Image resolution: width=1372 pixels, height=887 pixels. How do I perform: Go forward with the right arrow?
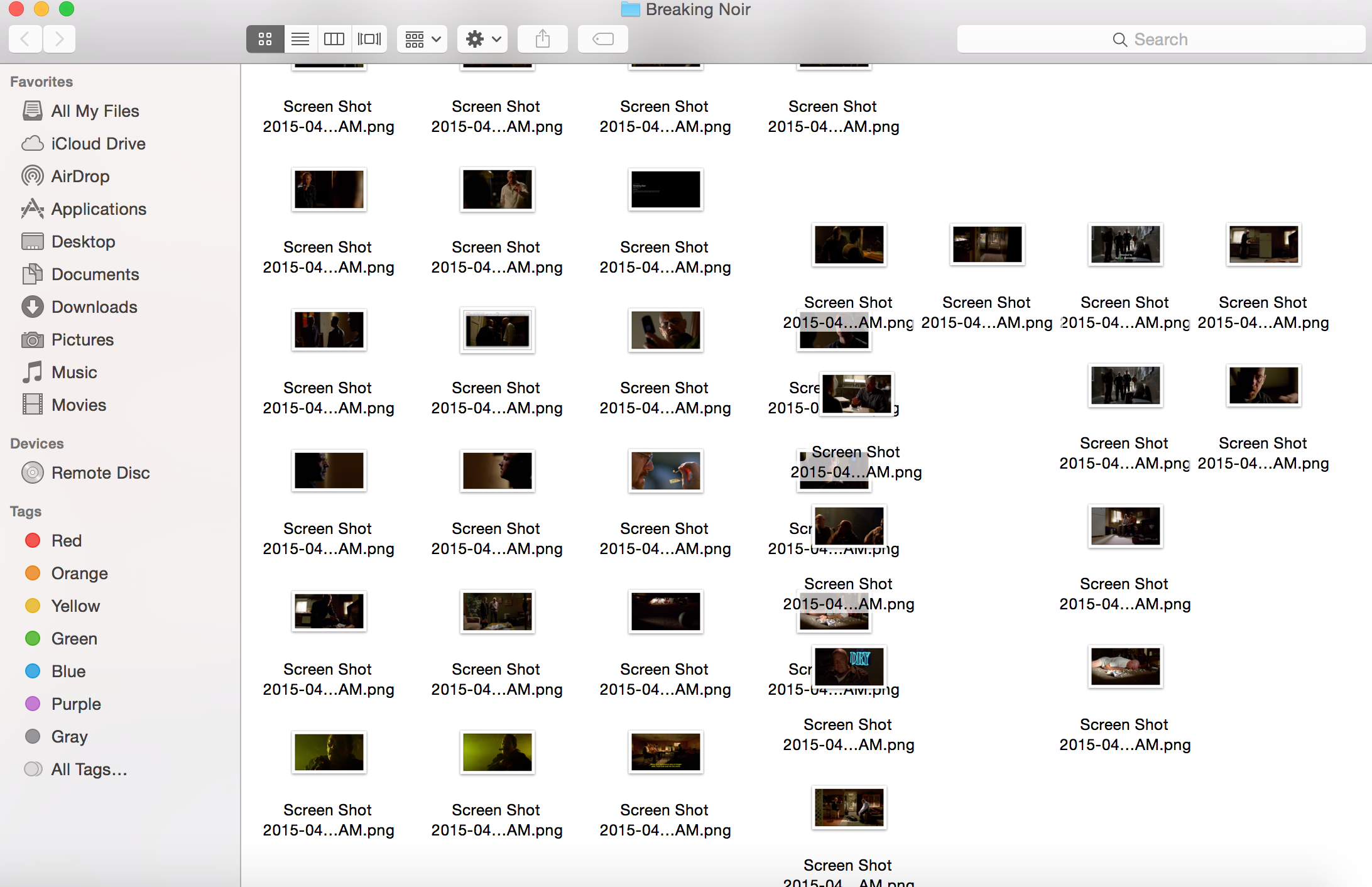tap(60, 40)
